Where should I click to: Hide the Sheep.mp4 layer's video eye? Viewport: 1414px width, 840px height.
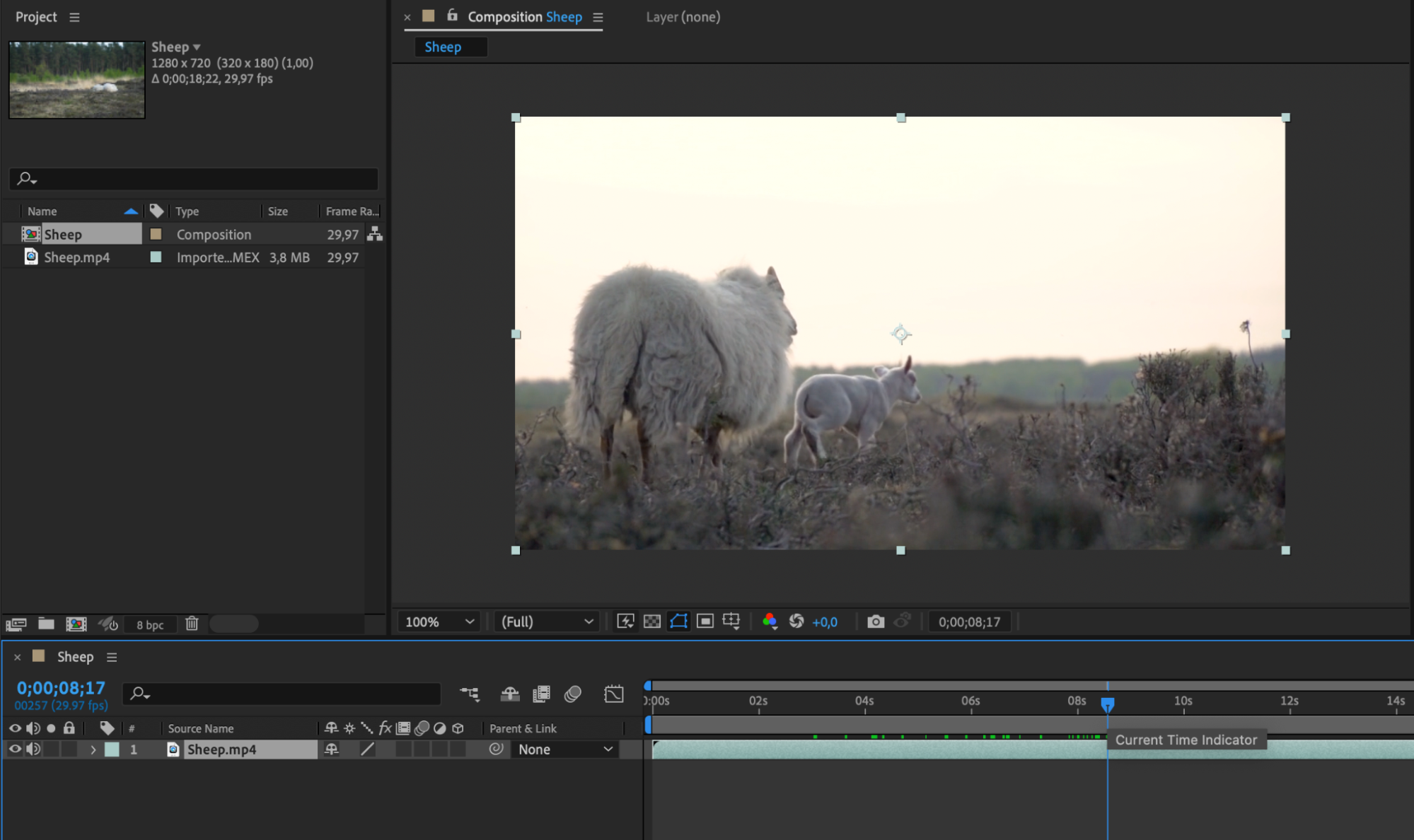point(15,749)
